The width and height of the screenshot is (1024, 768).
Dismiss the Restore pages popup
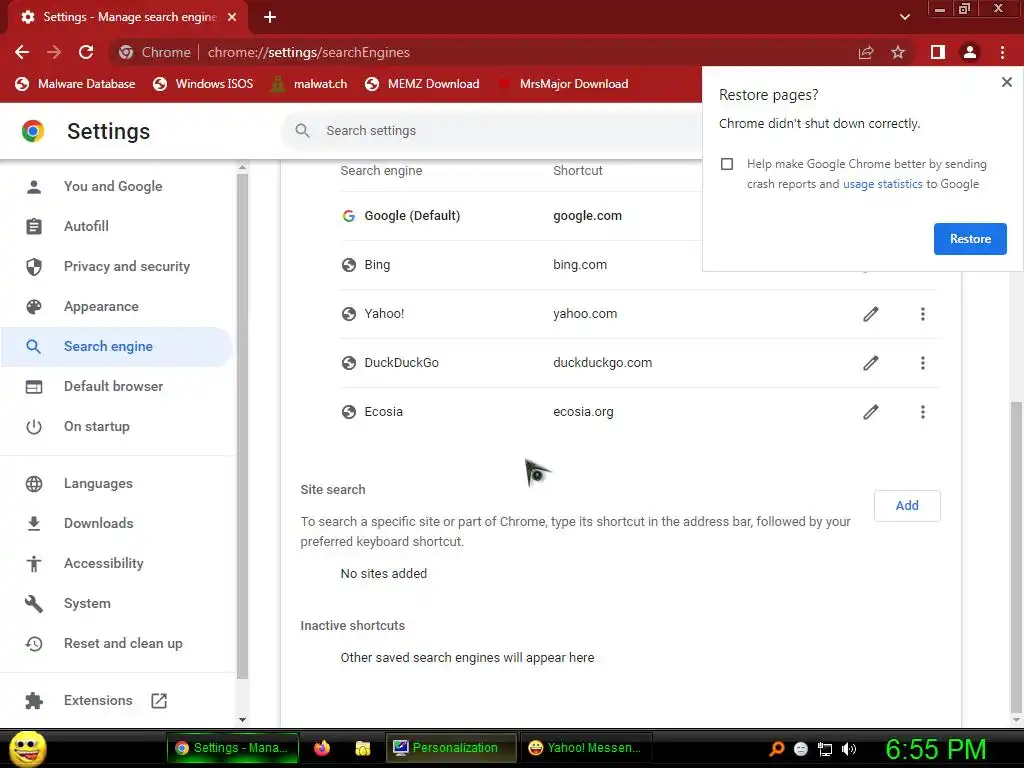1006,82
